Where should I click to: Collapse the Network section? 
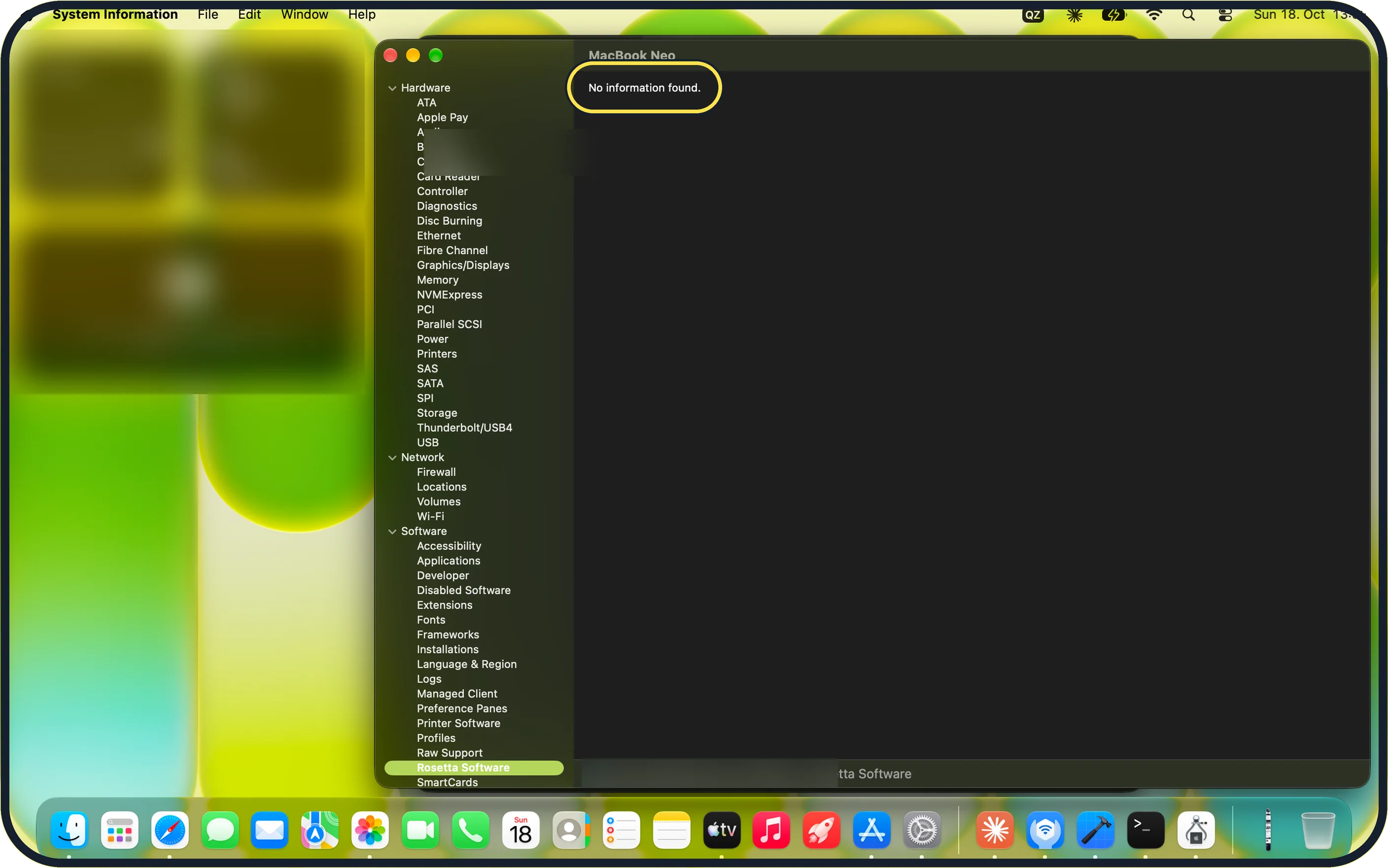(x=392, y=458)
